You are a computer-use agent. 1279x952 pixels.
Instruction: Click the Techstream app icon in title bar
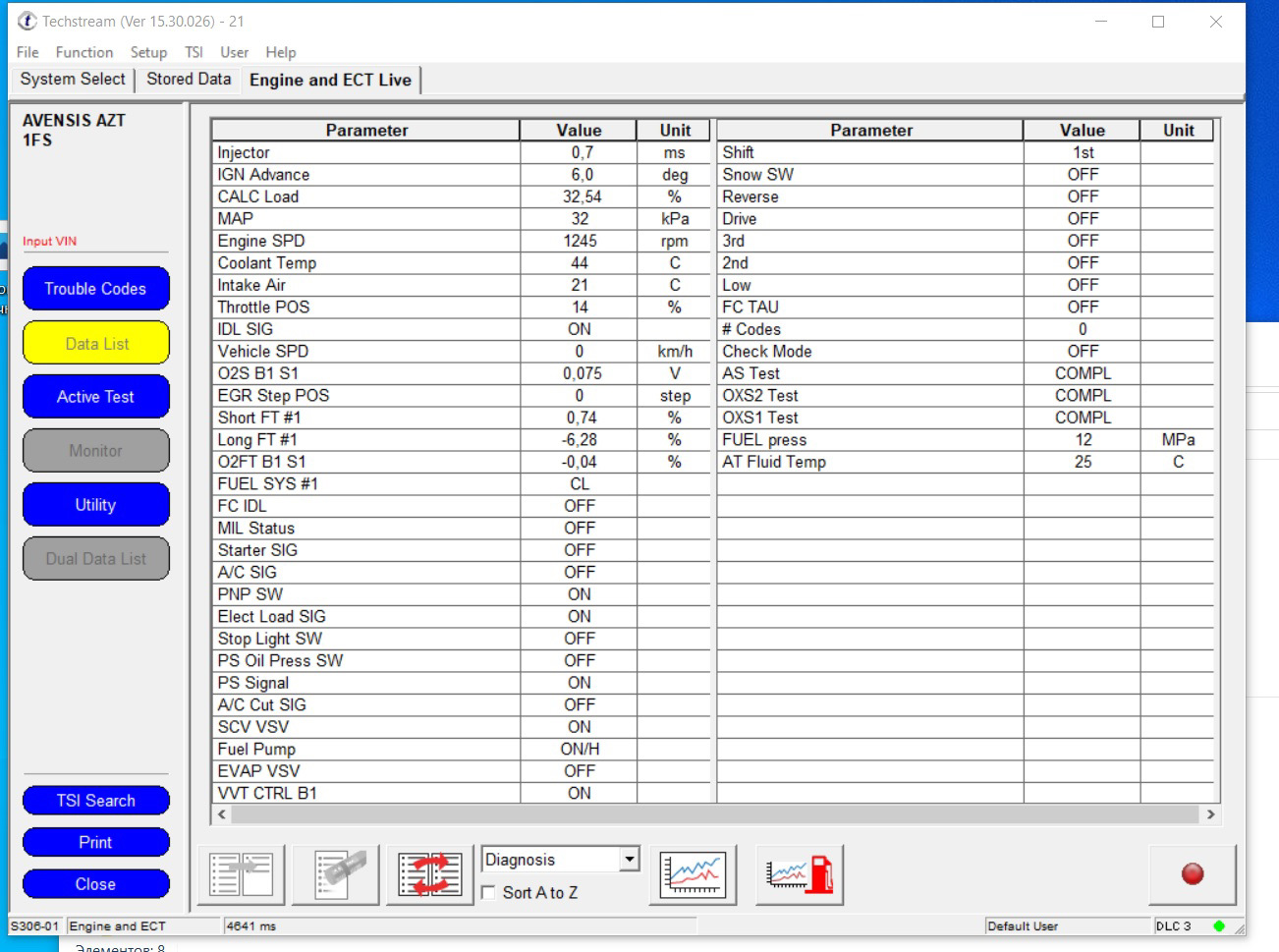pyautogui.click(x=27, y=21)
